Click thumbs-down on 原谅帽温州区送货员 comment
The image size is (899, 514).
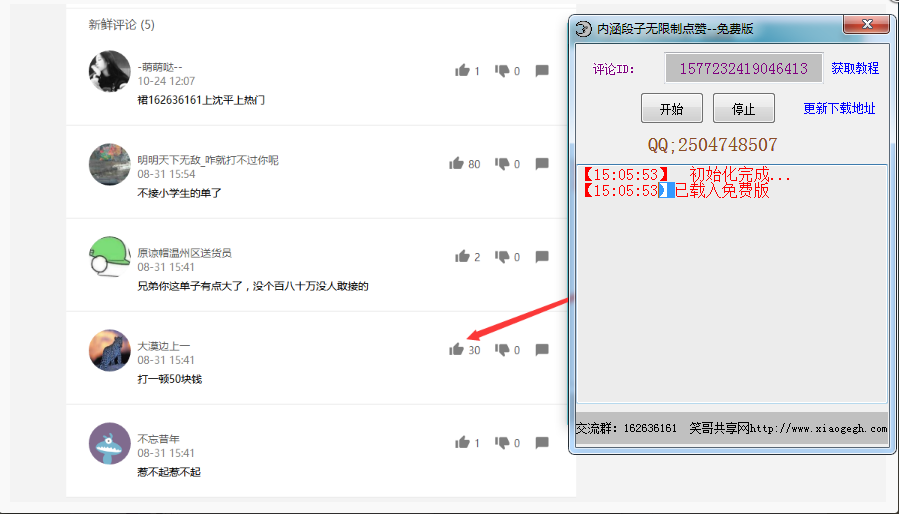coord(502,257)
